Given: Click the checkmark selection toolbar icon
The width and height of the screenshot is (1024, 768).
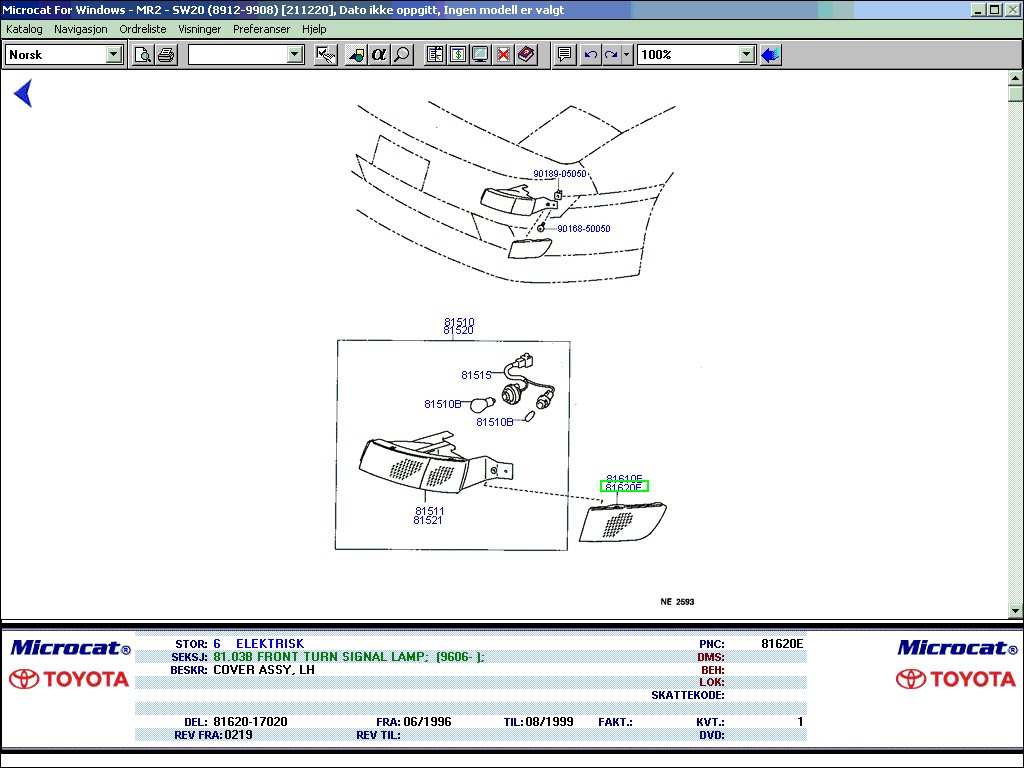Looking at the screenshot, I should click(325, 55).
